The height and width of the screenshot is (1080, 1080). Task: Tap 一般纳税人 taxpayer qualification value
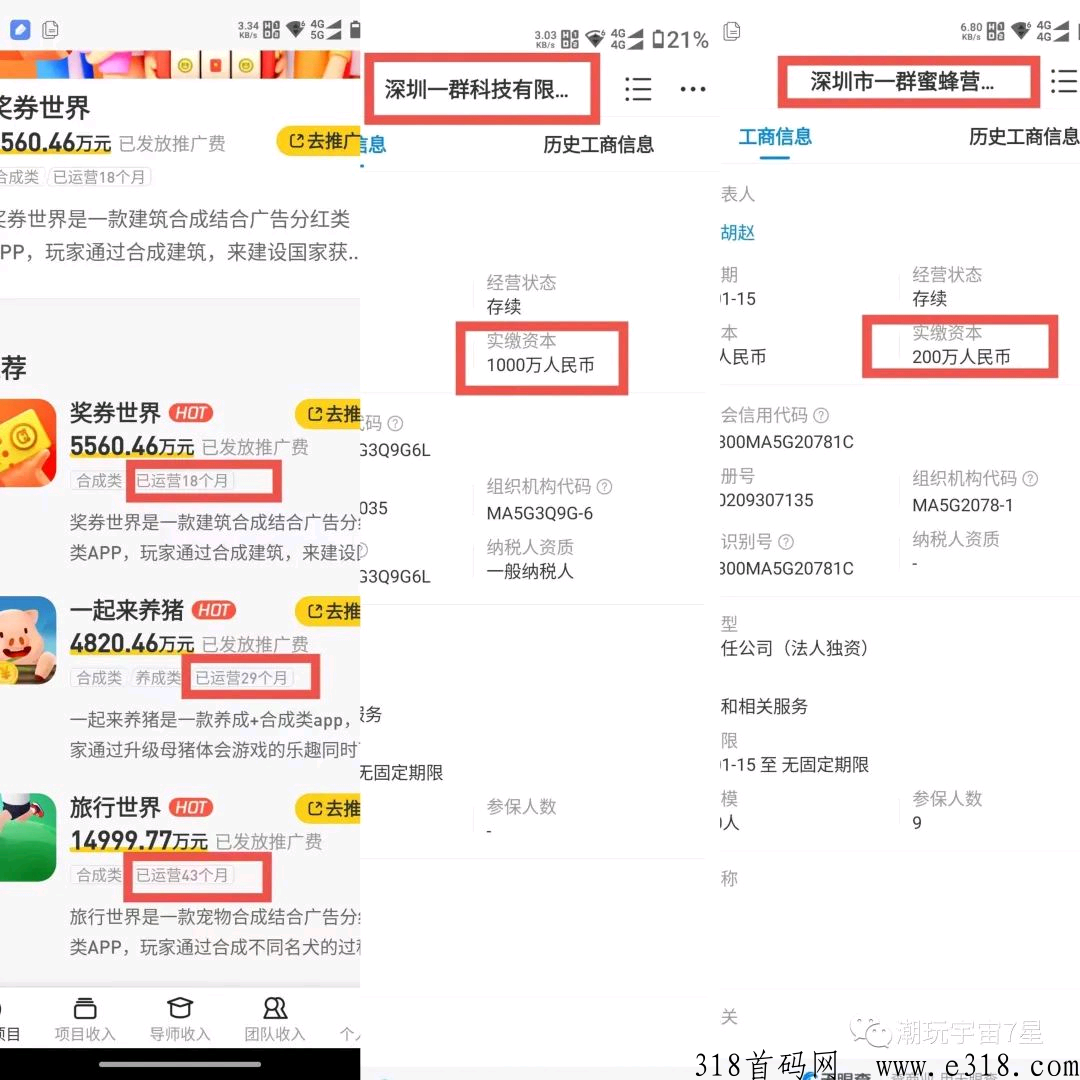(530, 572)
